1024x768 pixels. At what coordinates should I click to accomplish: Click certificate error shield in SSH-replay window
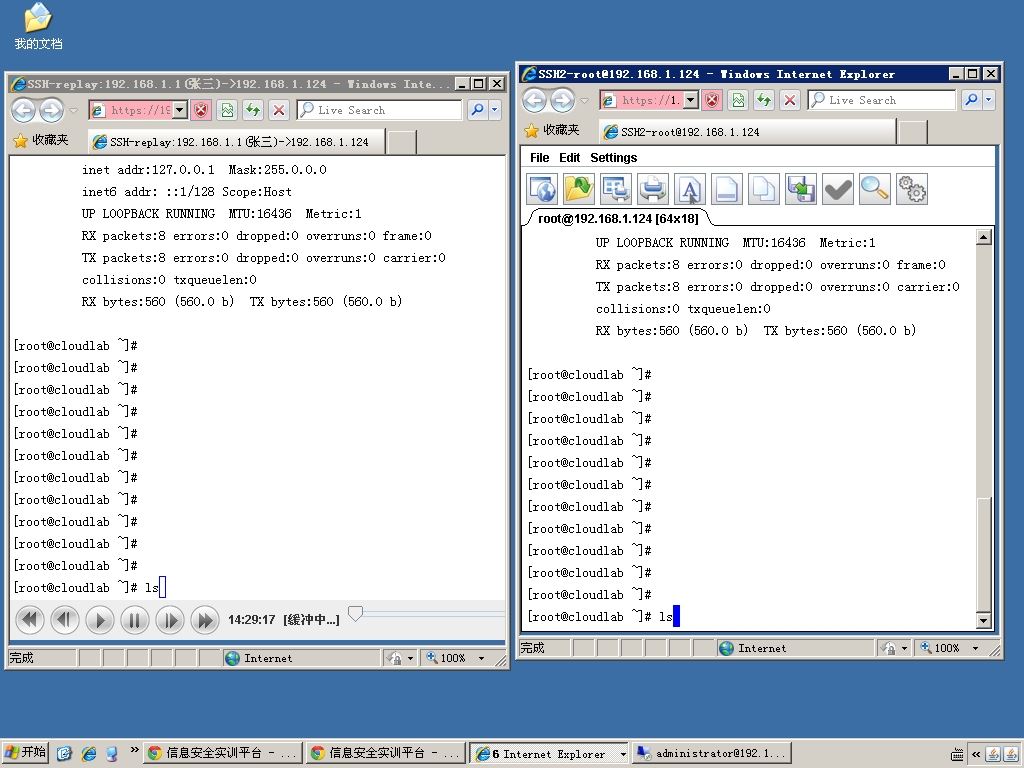click(x=201, y=110)
